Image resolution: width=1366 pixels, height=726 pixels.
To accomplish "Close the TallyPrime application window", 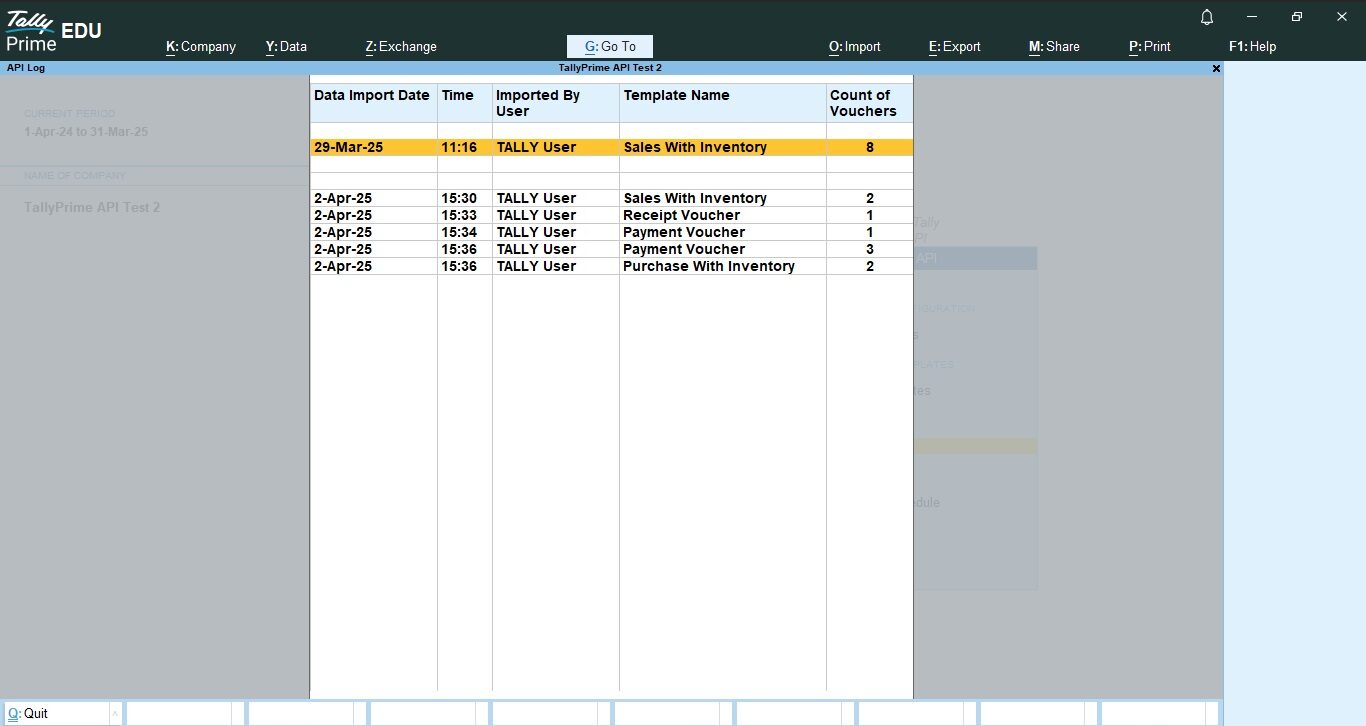I will coord(1342,17).
